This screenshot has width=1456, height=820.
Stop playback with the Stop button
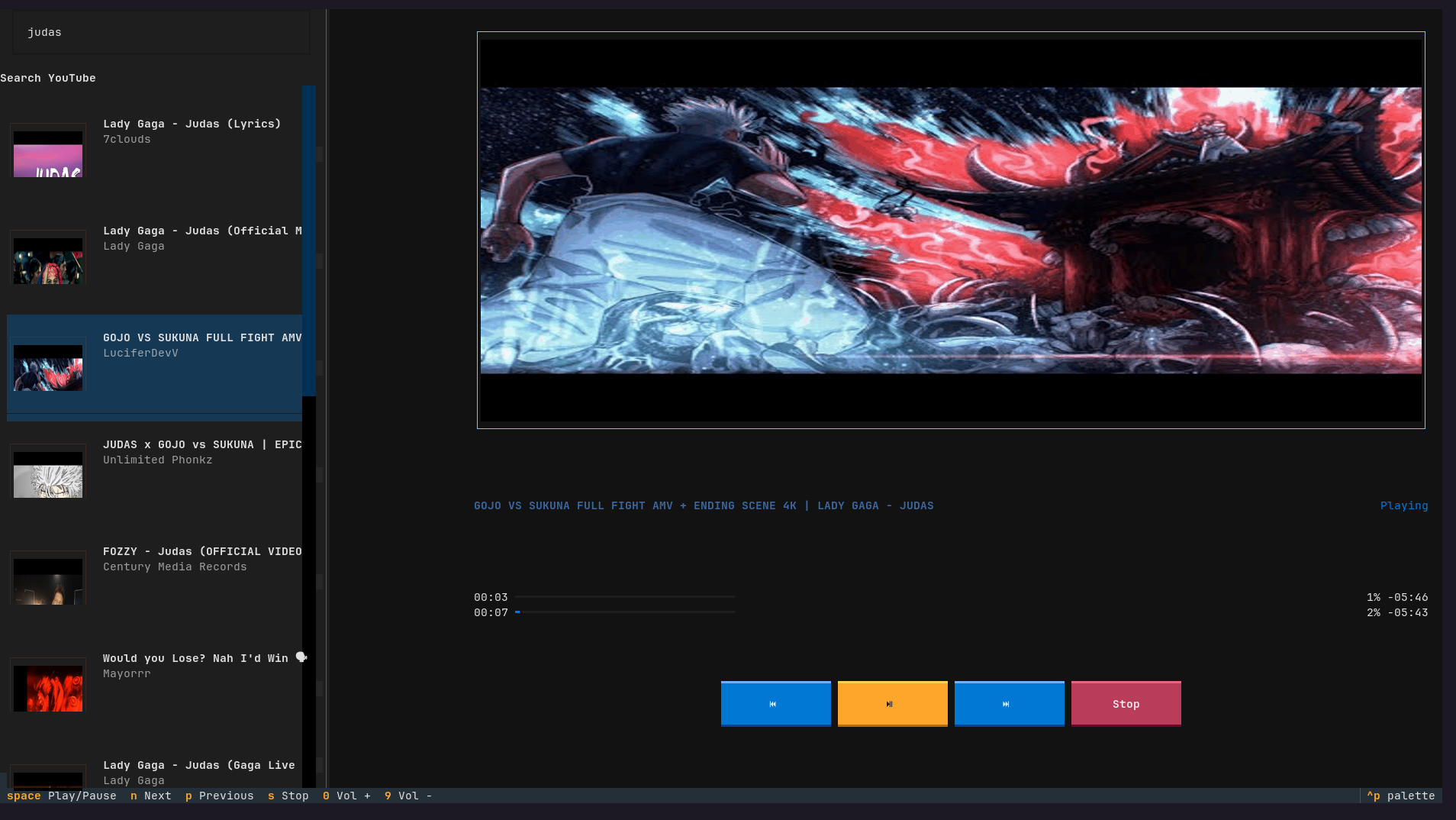(x=1126, y=703)
